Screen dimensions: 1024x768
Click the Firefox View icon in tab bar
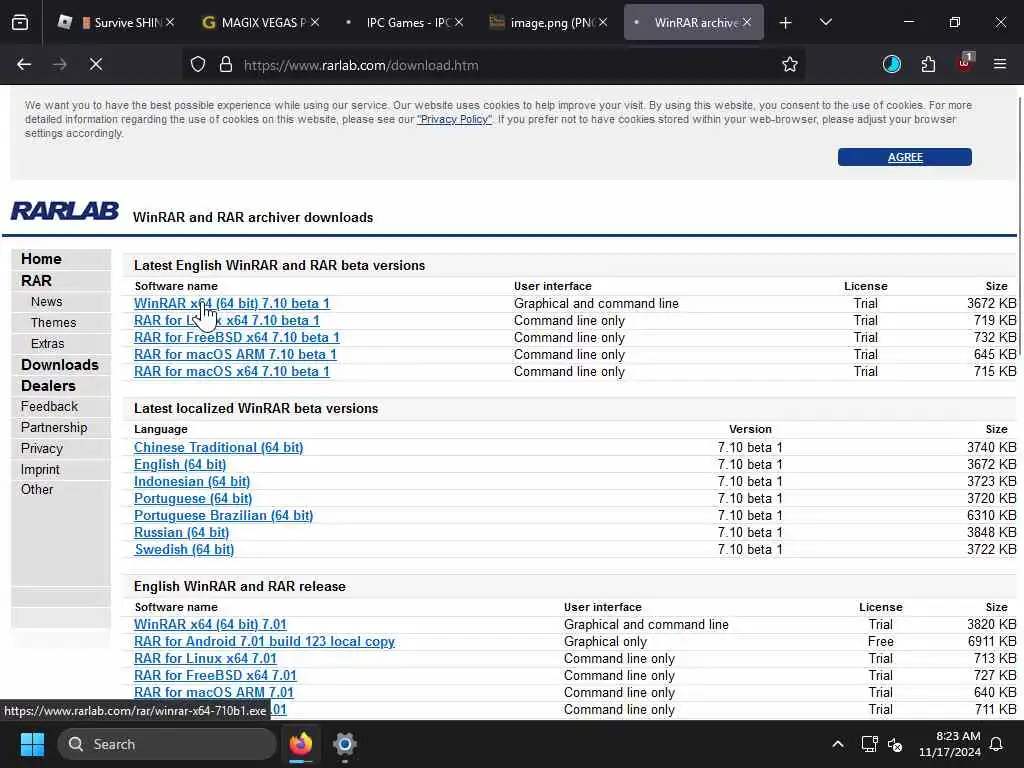click(x=20, y=23)
